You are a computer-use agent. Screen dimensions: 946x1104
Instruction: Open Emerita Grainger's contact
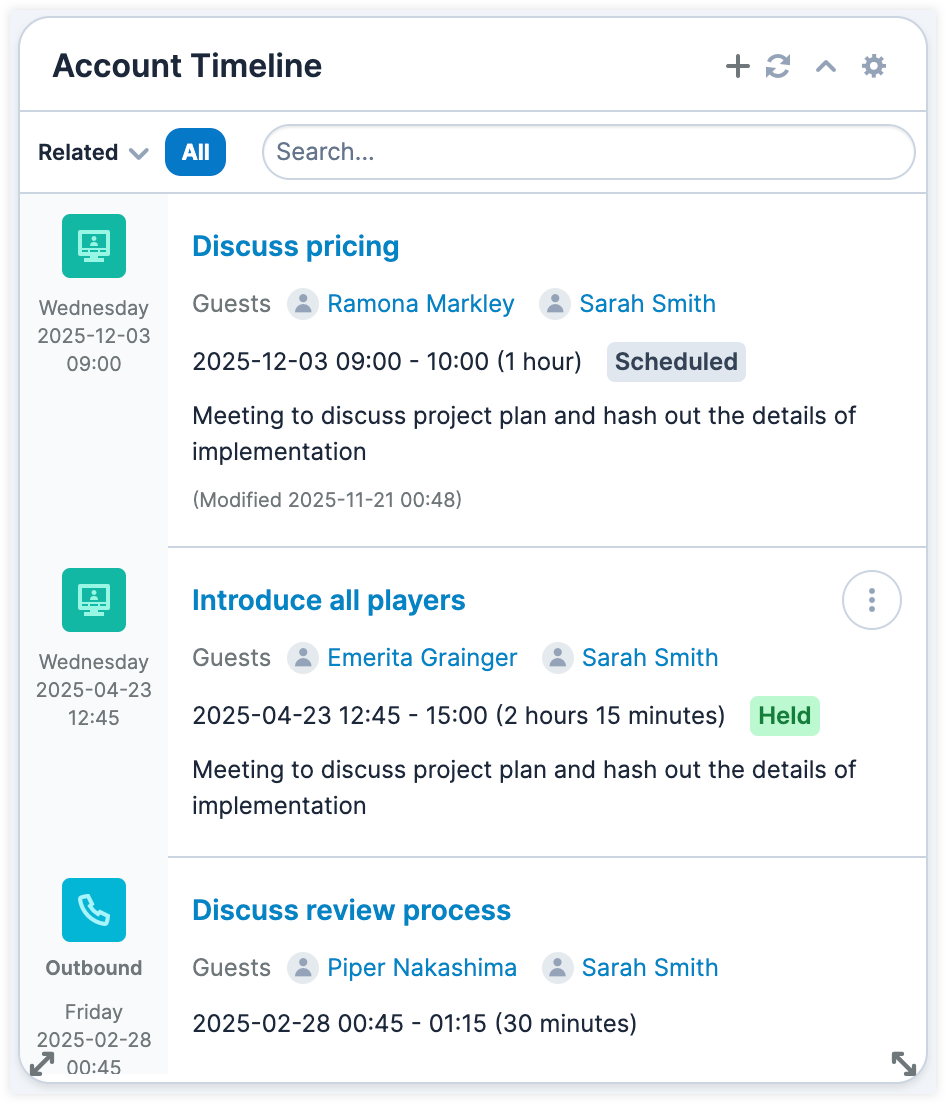click(422, 658)
